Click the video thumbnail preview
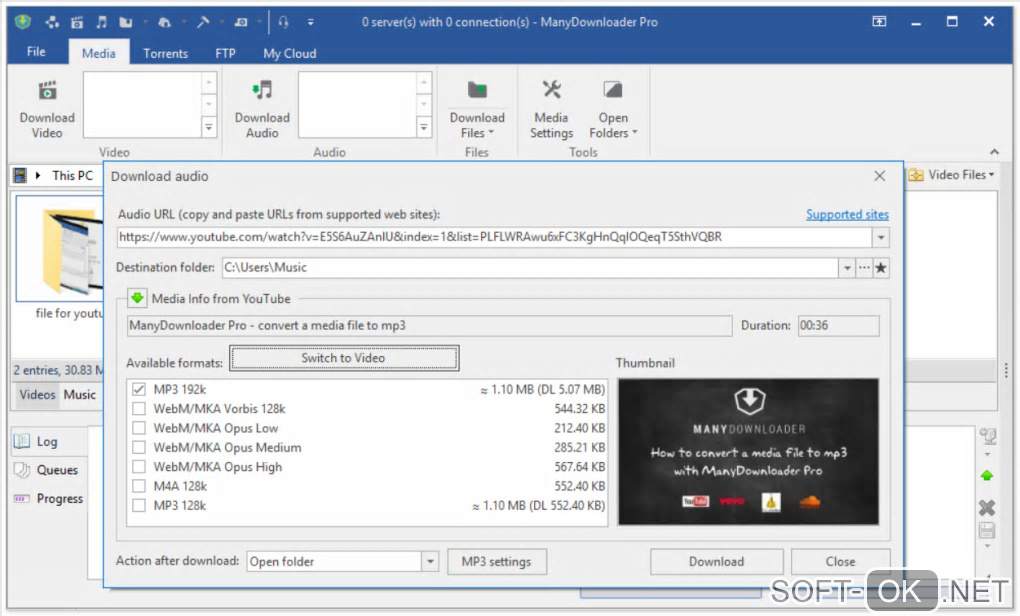 tap(748, 451)
